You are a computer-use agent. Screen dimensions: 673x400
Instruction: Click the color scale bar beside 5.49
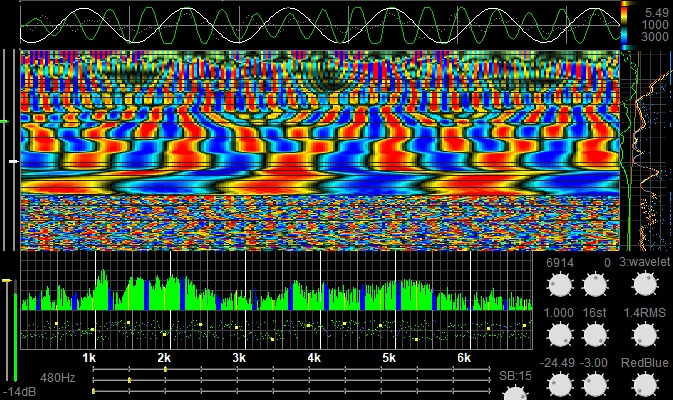(x=625, y=24)
